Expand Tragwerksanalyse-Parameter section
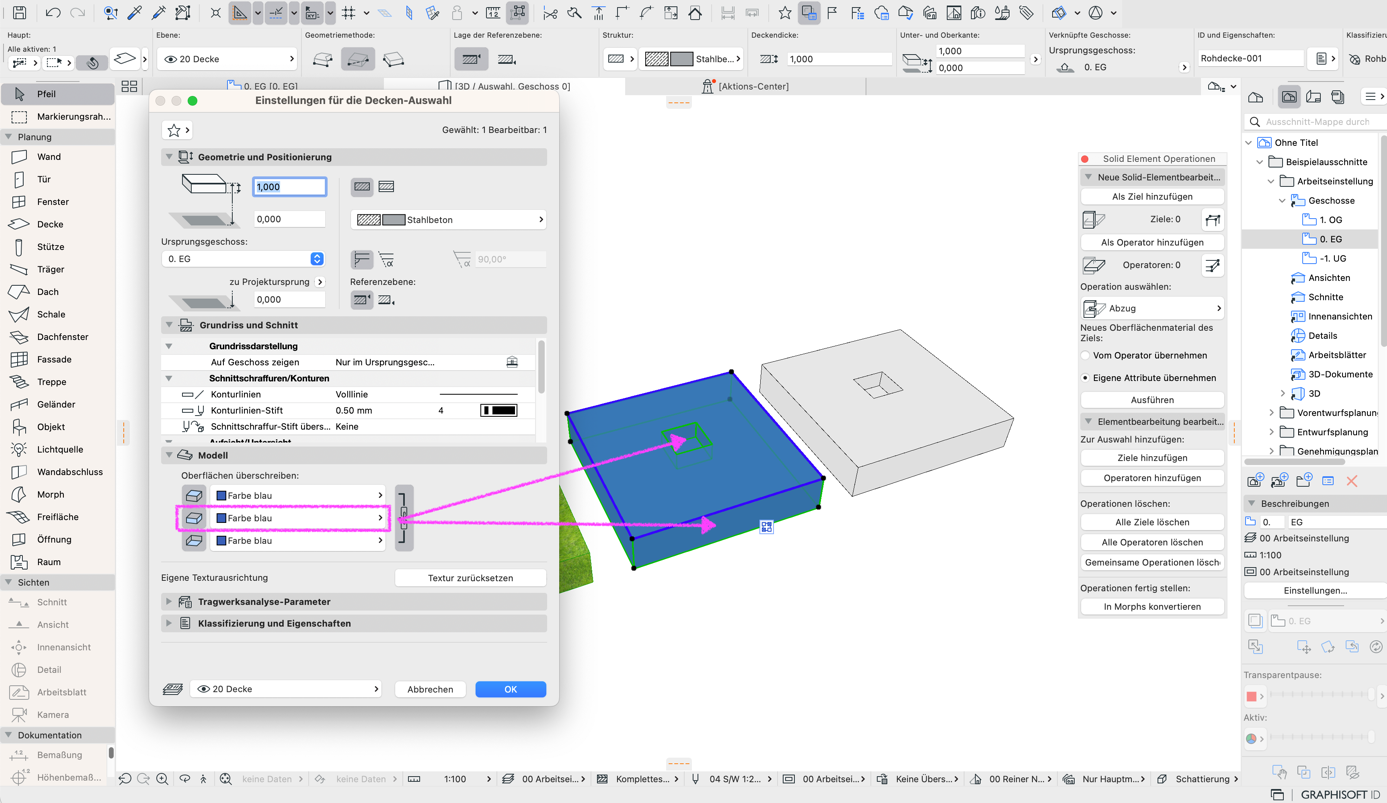The image size is (1387, 803). (169, 602)
